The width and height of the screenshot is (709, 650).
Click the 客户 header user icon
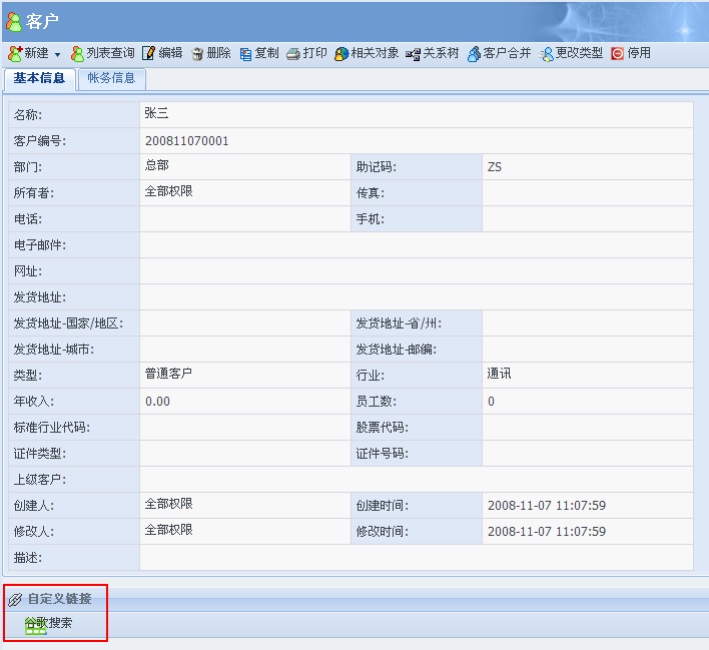click(x=14, y=21)
